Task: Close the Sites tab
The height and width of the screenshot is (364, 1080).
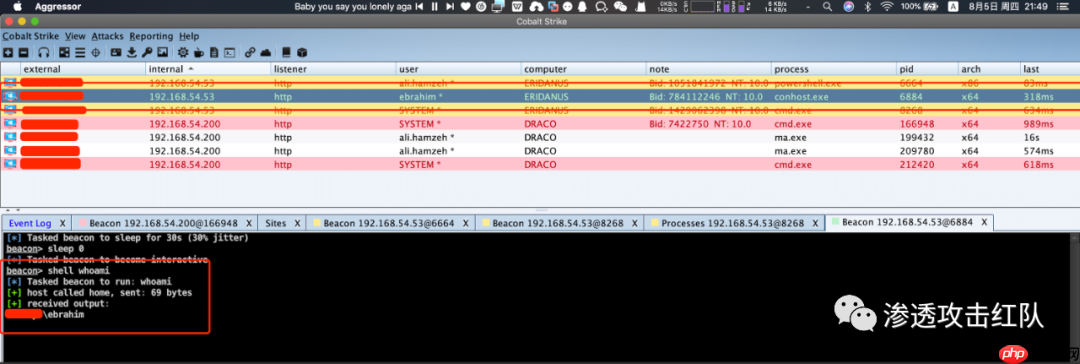Action: (x=298, y=223)
